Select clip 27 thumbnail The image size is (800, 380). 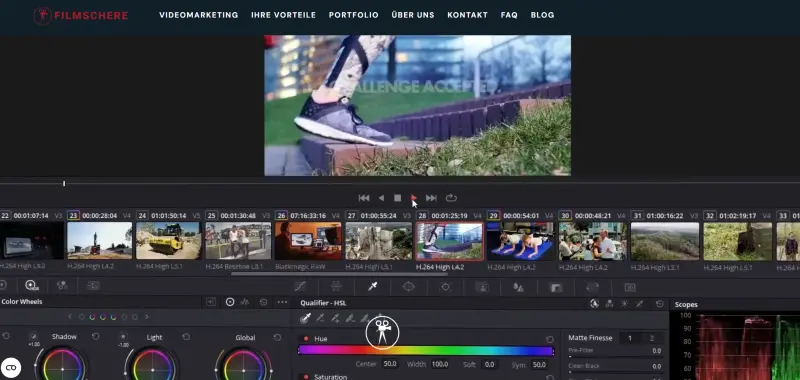click(379, 241)
